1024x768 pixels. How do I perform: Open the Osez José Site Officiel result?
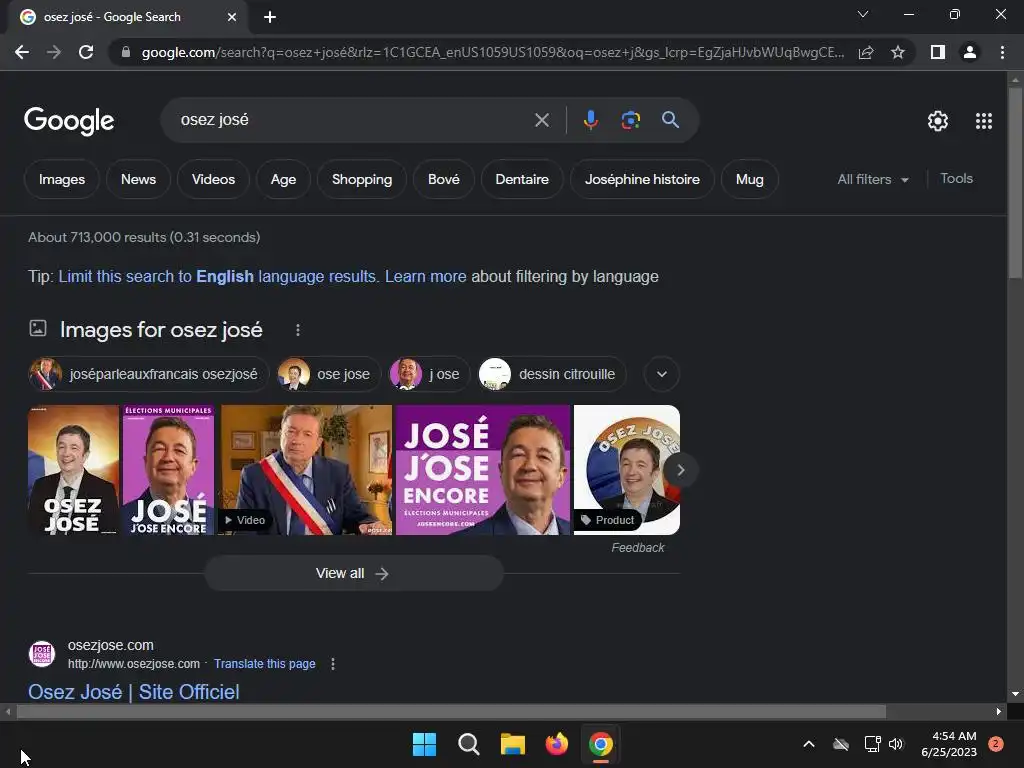pos(134,692)
